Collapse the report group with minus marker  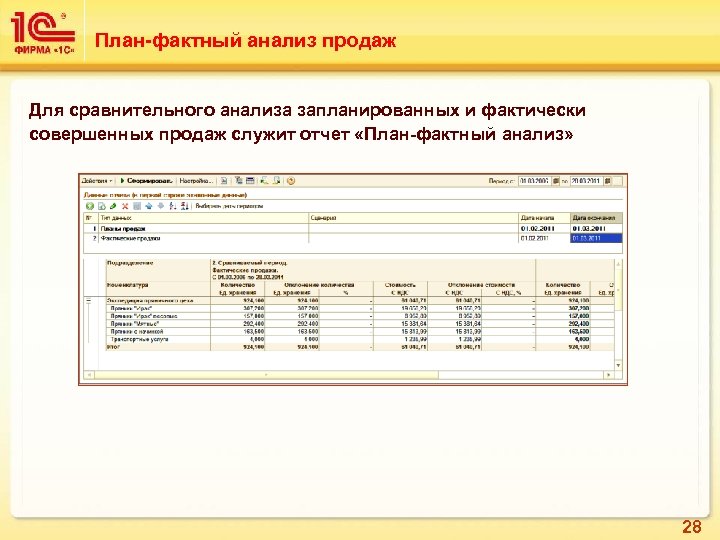(x=89, y=301)
